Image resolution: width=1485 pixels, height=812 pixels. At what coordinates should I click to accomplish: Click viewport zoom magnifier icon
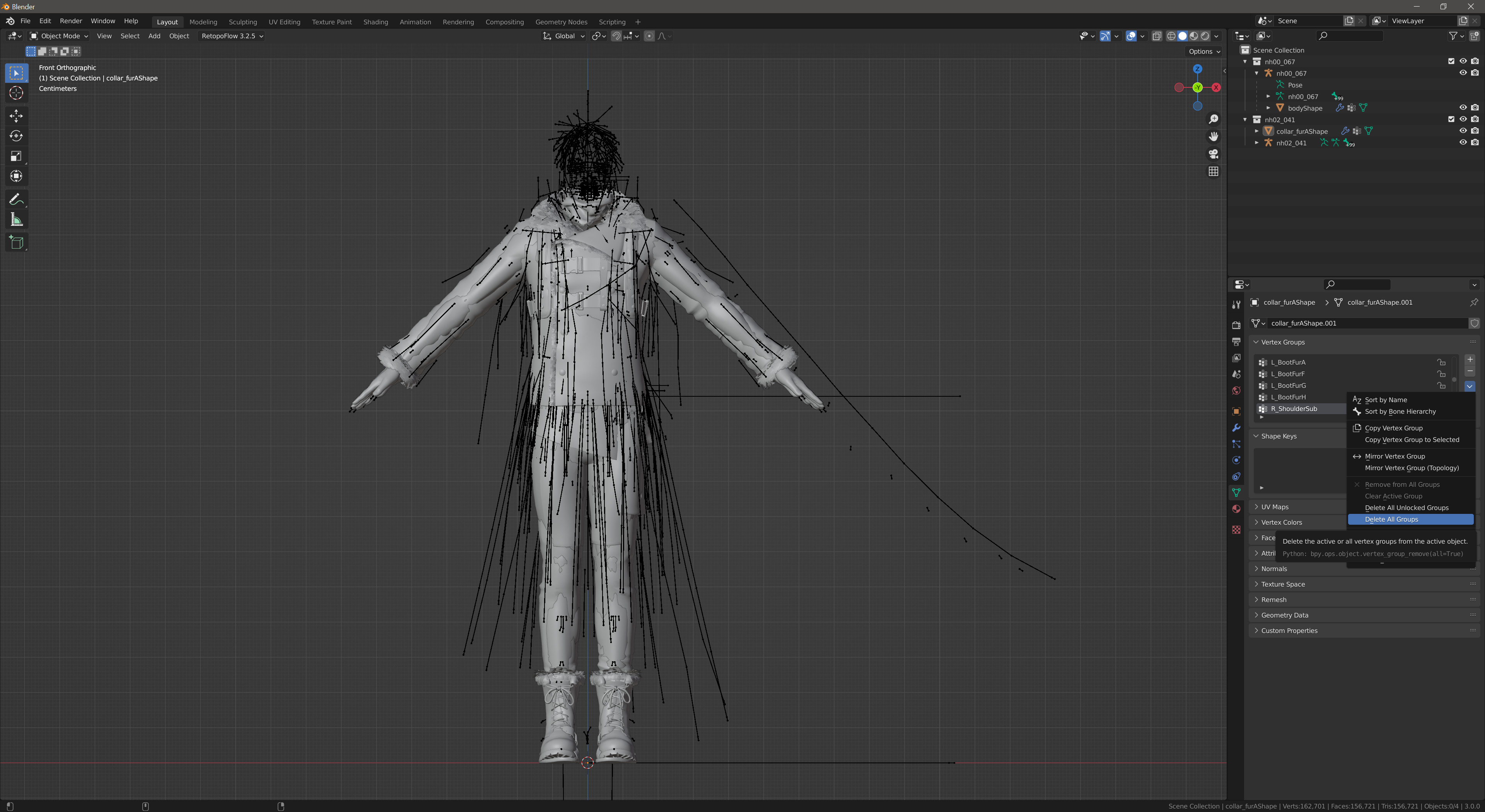pos(1214,119)
